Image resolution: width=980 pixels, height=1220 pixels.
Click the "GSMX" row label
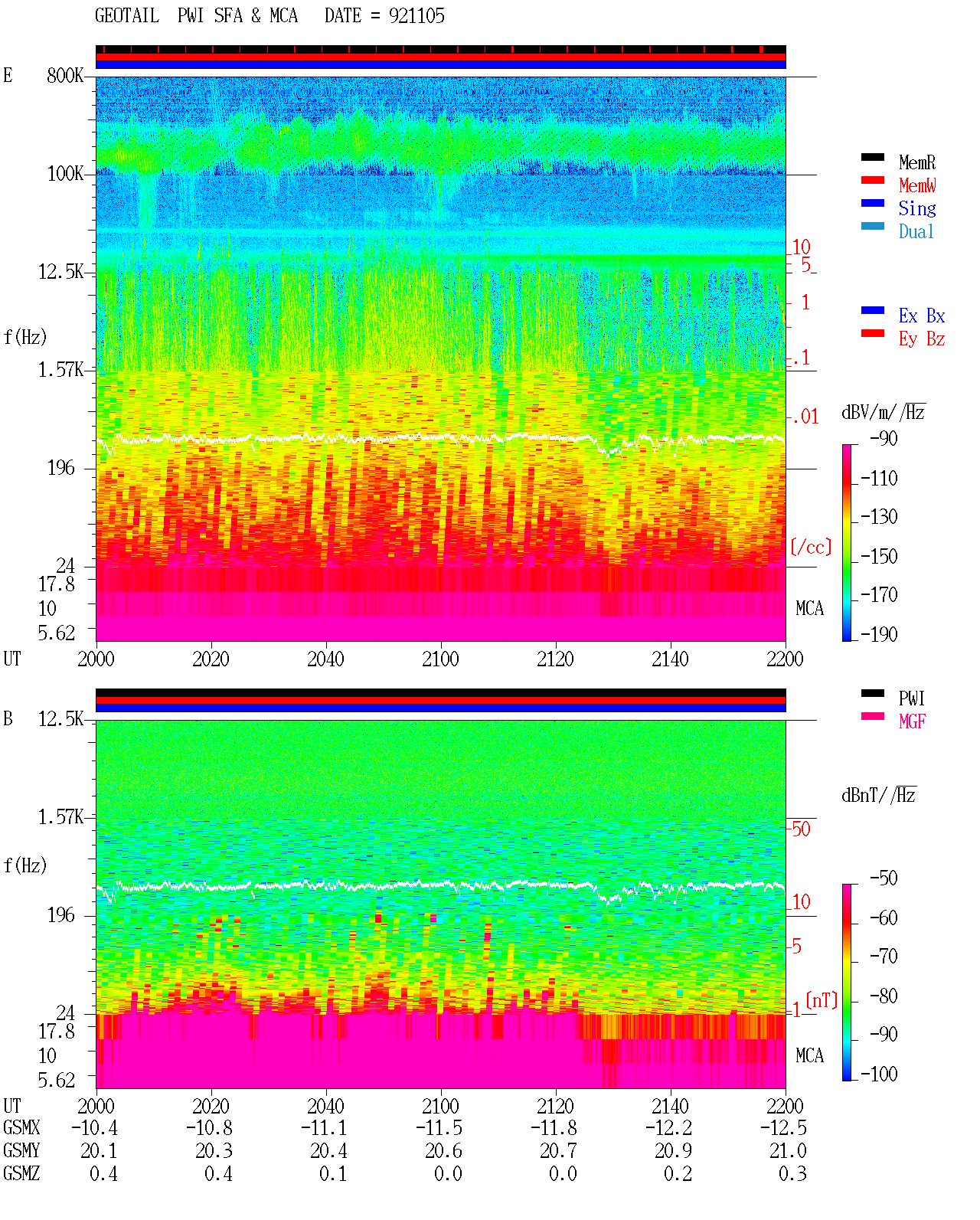21,1128
